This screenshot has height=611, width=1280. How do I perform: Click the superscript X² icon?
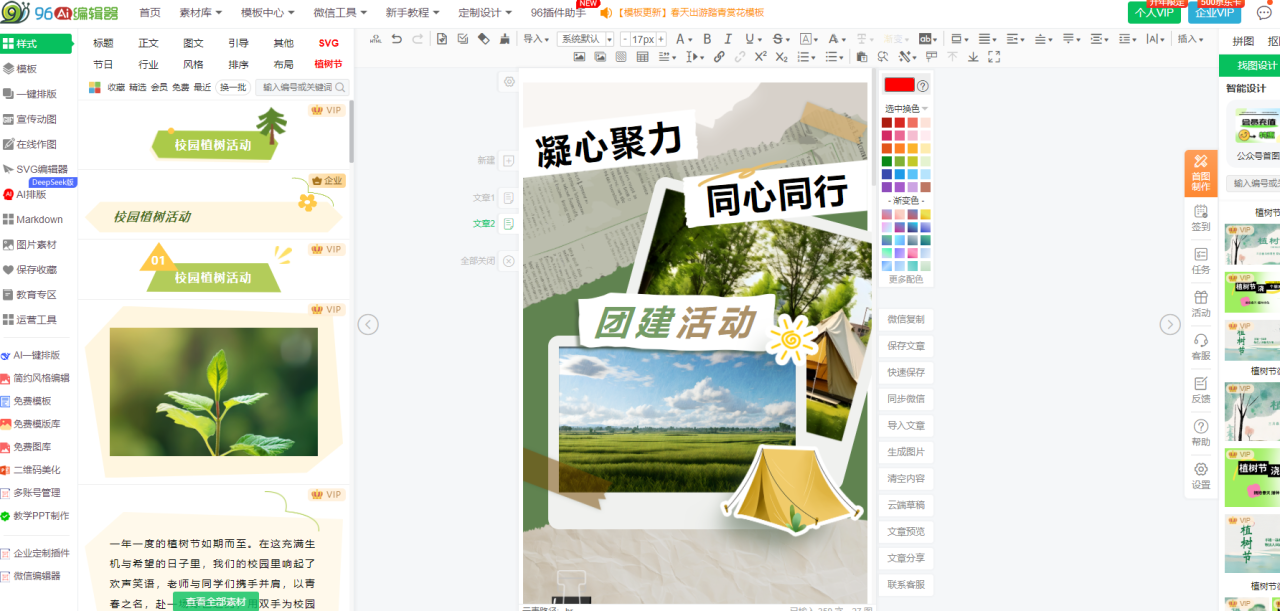pos(761,57)
